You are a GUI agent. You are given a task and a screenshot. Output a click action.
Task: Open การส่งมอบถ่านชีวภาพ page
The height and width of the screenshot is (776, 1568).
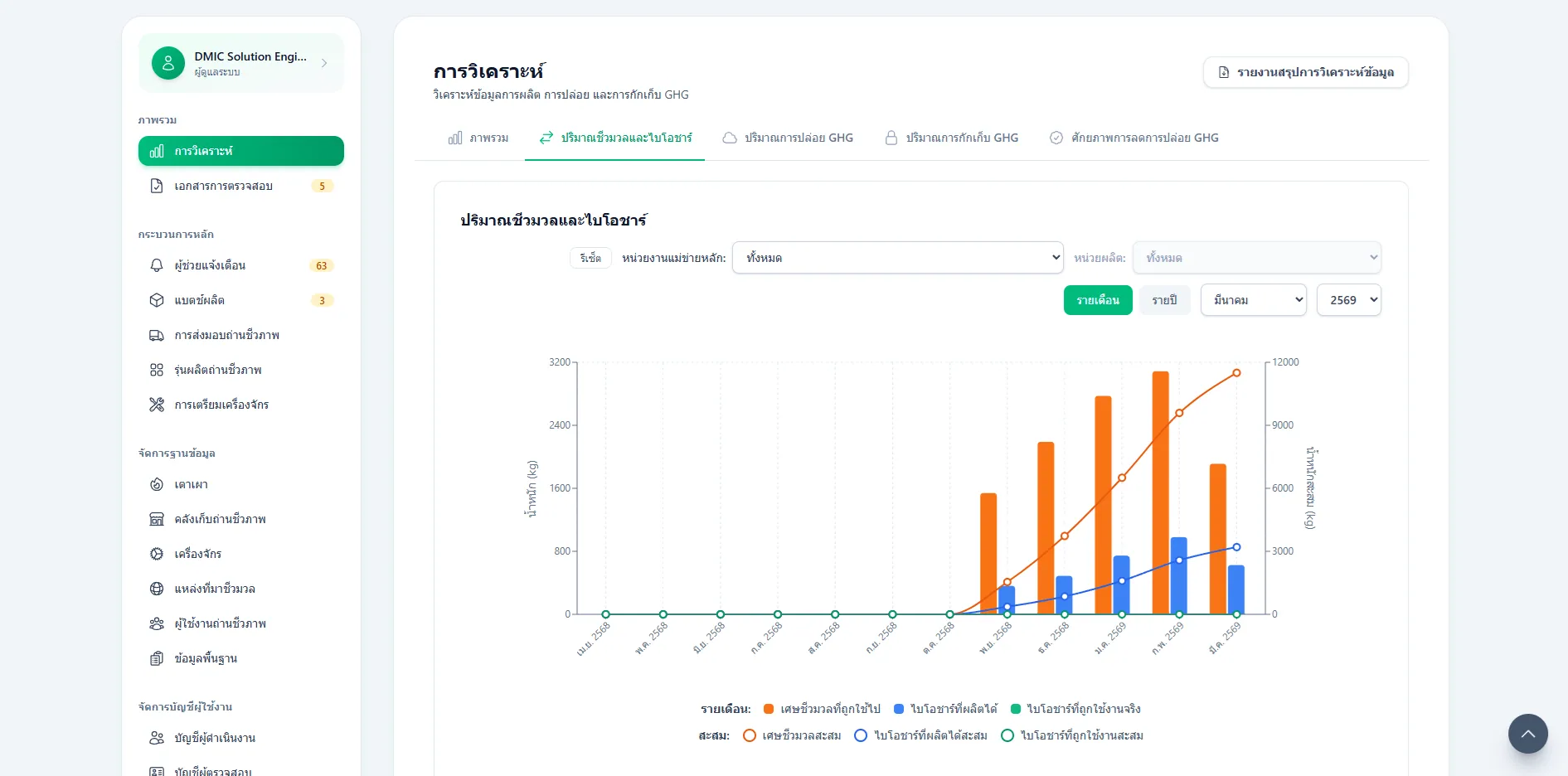coord(241,335)
